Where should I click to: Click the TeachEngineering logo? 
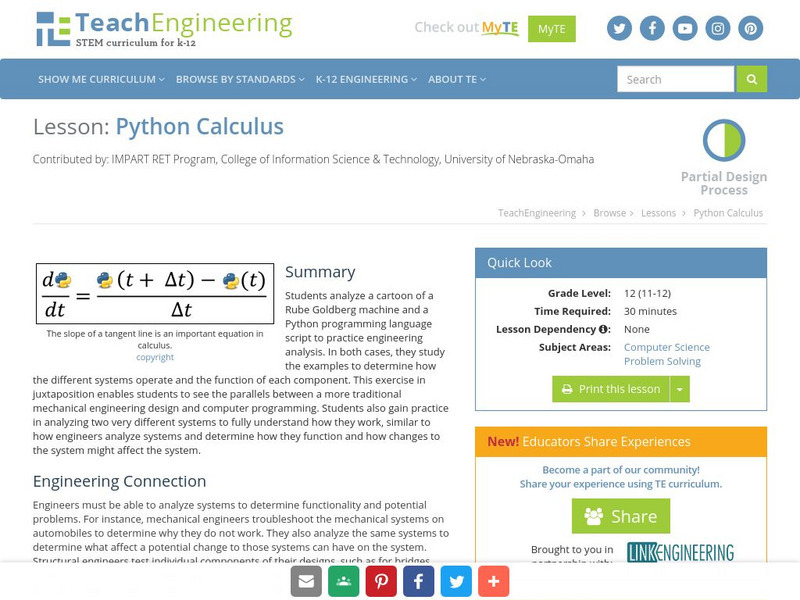(164, 29)
